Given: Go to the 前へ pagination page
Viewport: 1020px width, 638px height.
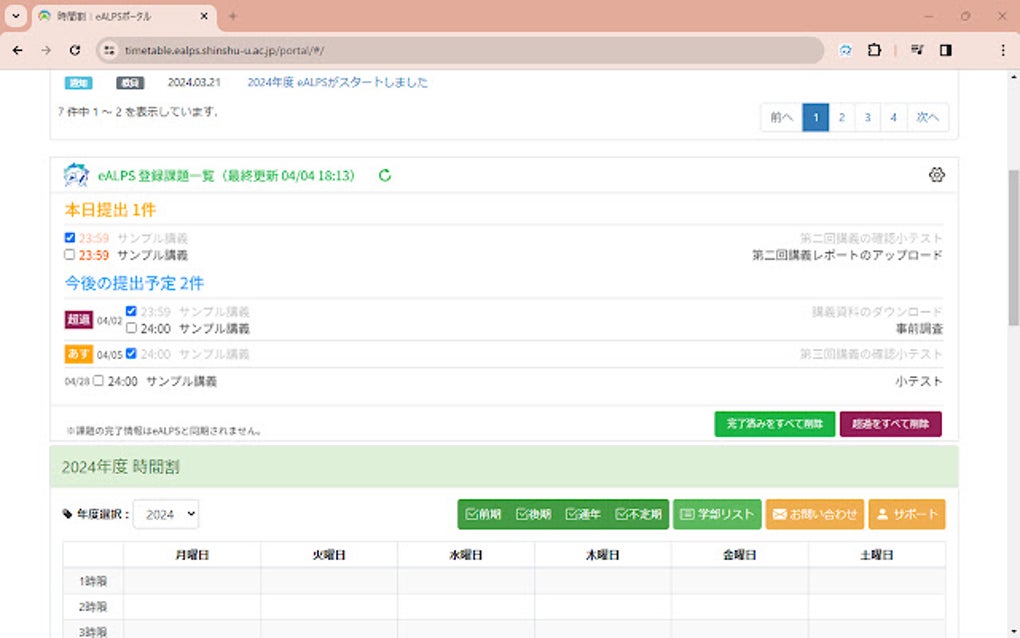Looking at the screenshot, I should pos(781,117).
